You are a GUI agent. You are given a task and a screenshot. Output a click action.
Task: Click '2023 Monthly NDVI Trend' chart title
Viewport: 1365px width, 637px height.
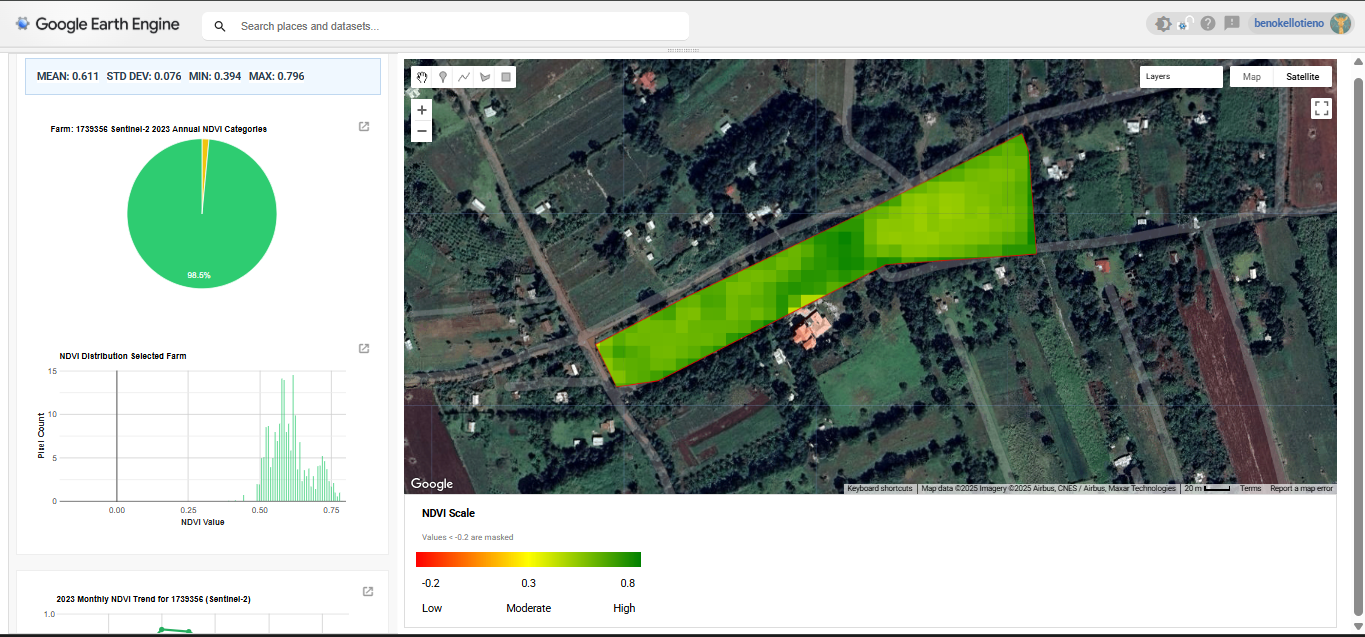[153, 599]
